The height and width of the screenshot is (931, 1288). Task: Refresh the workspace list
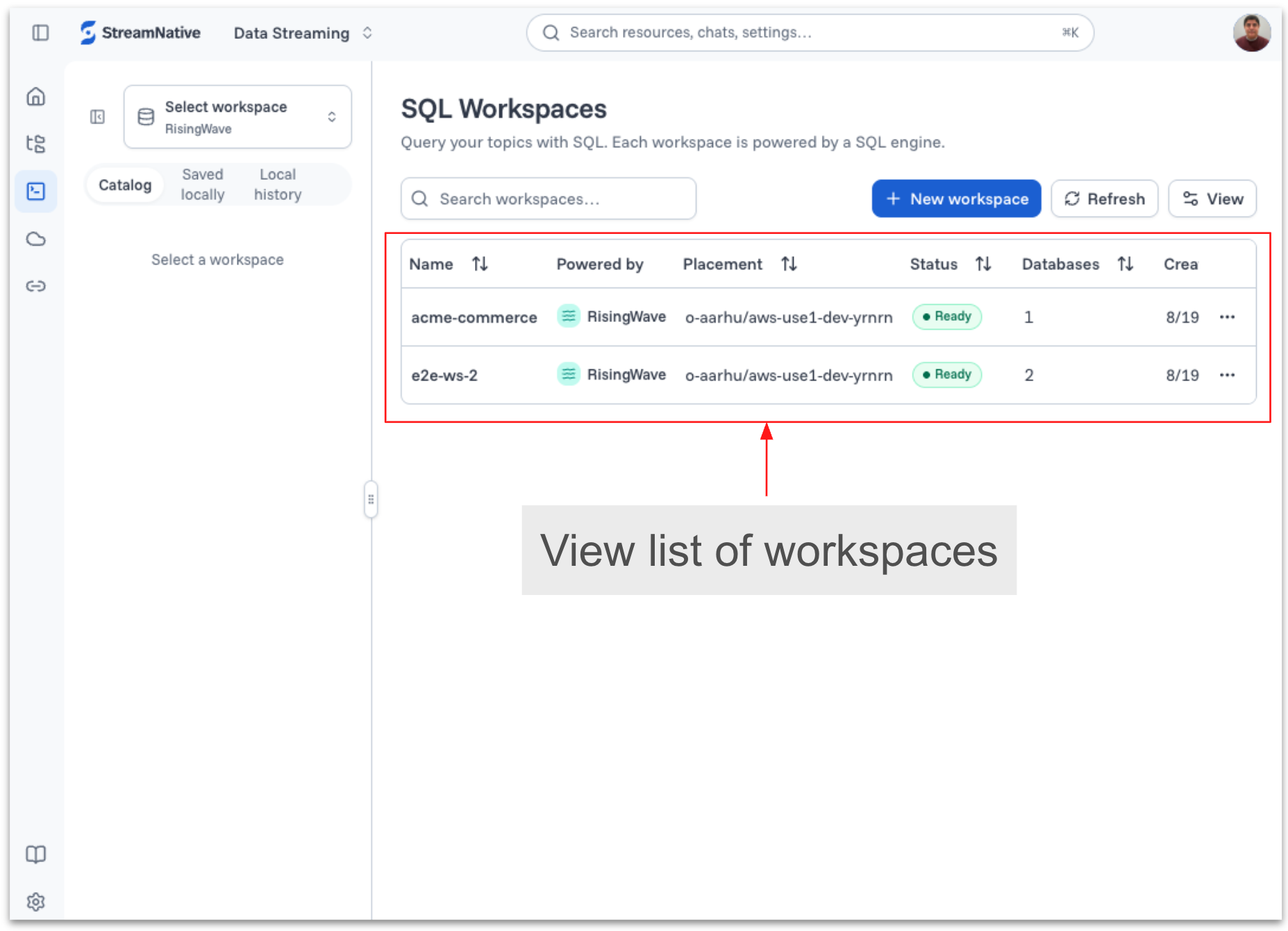pos(1104,199)
